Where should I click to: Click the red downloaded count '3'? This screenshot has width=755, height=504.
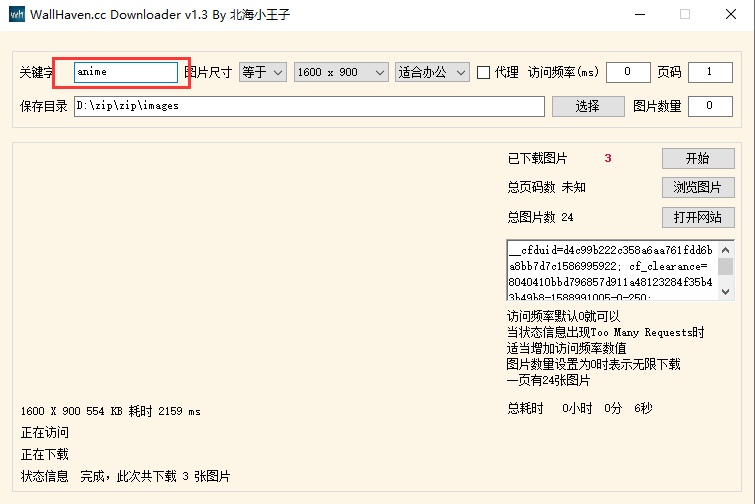608,158
